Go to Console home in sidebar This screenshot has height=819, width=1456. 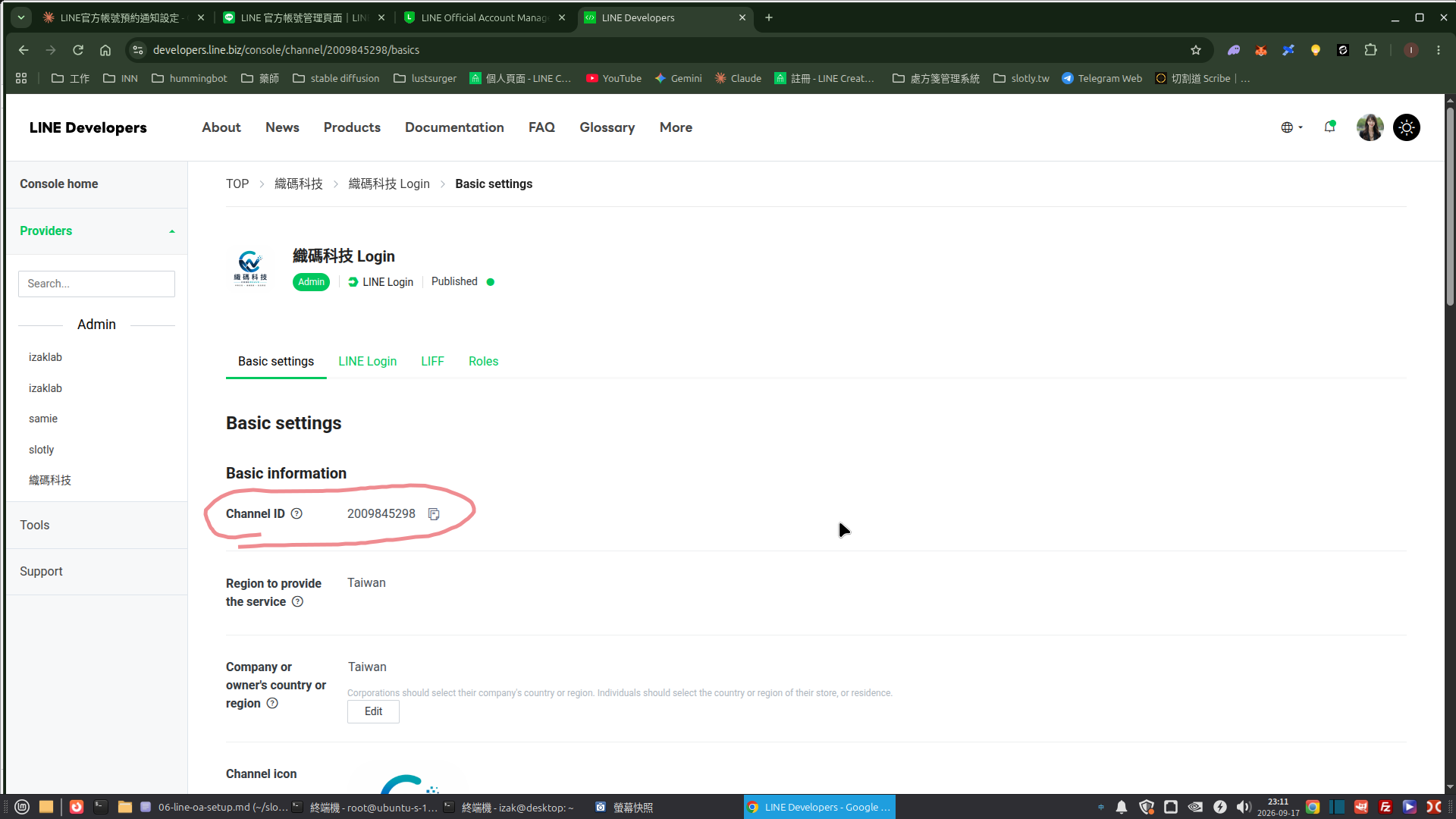pos(59,184)
